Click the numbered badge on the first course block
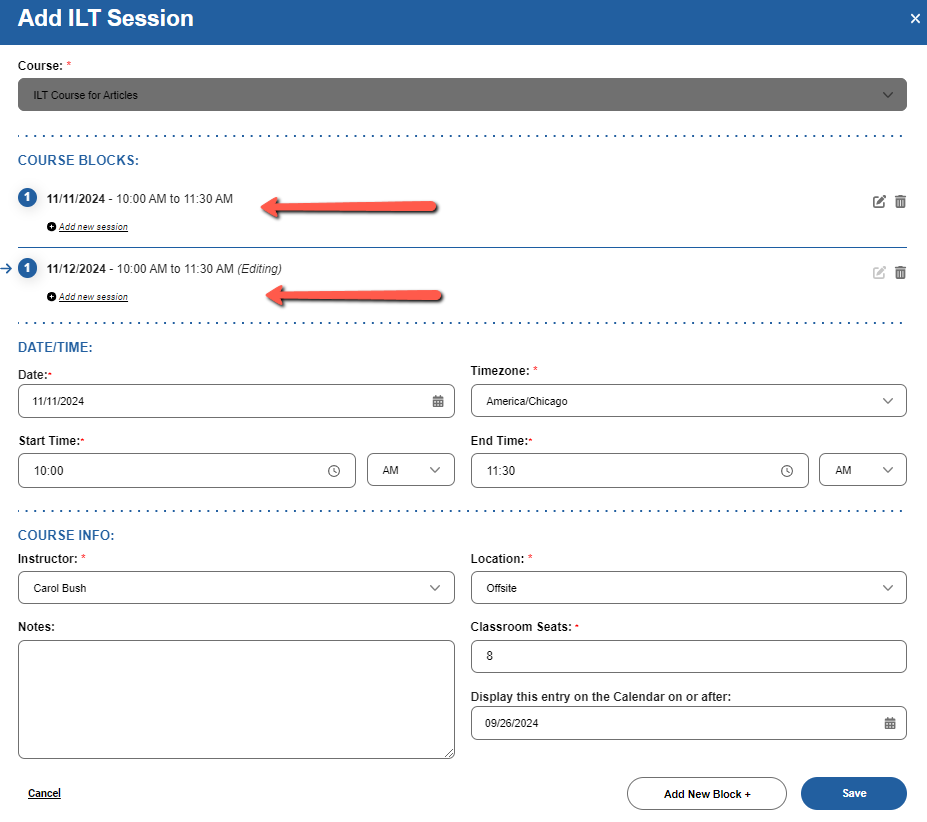The image size is (927, 822). [27, 197]
